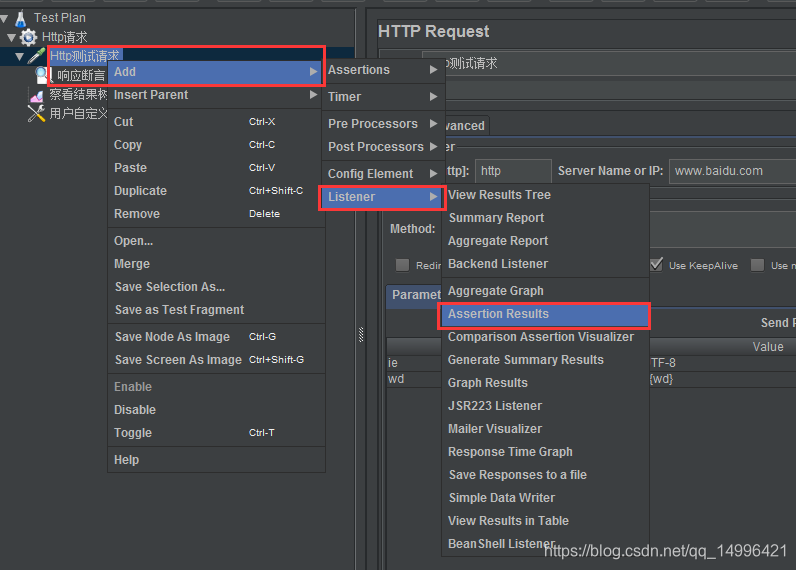Choose Cut from the context menu
The height and width of the screenshot is (570, 796).
(216, 122)
